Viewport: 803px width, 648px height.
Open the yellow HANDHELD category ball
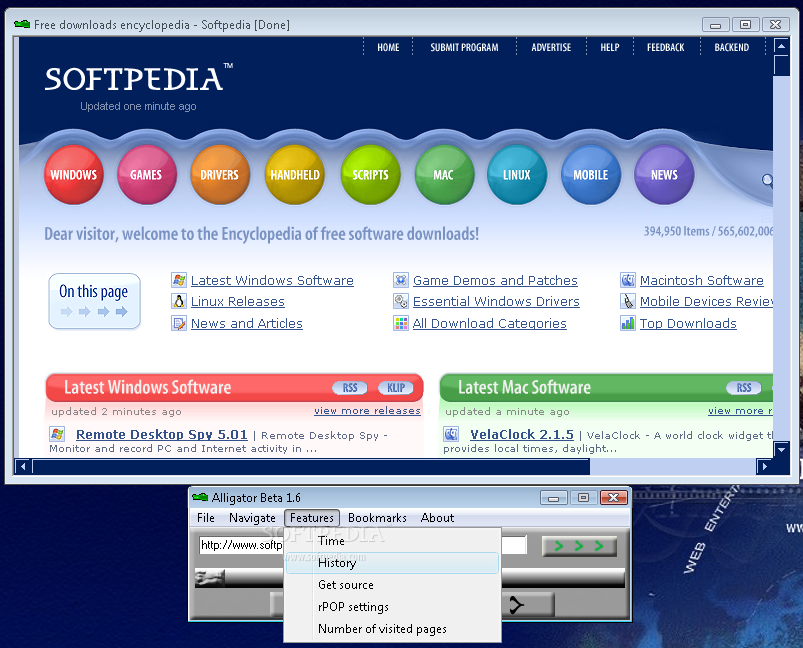[294, 175]
